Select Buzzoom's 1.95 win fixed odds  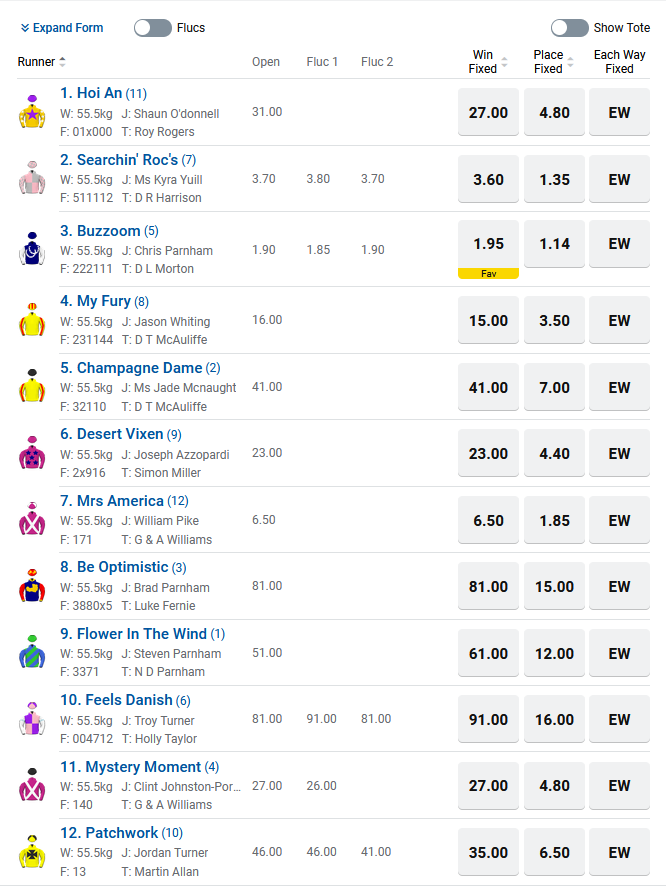click(488, 244)
